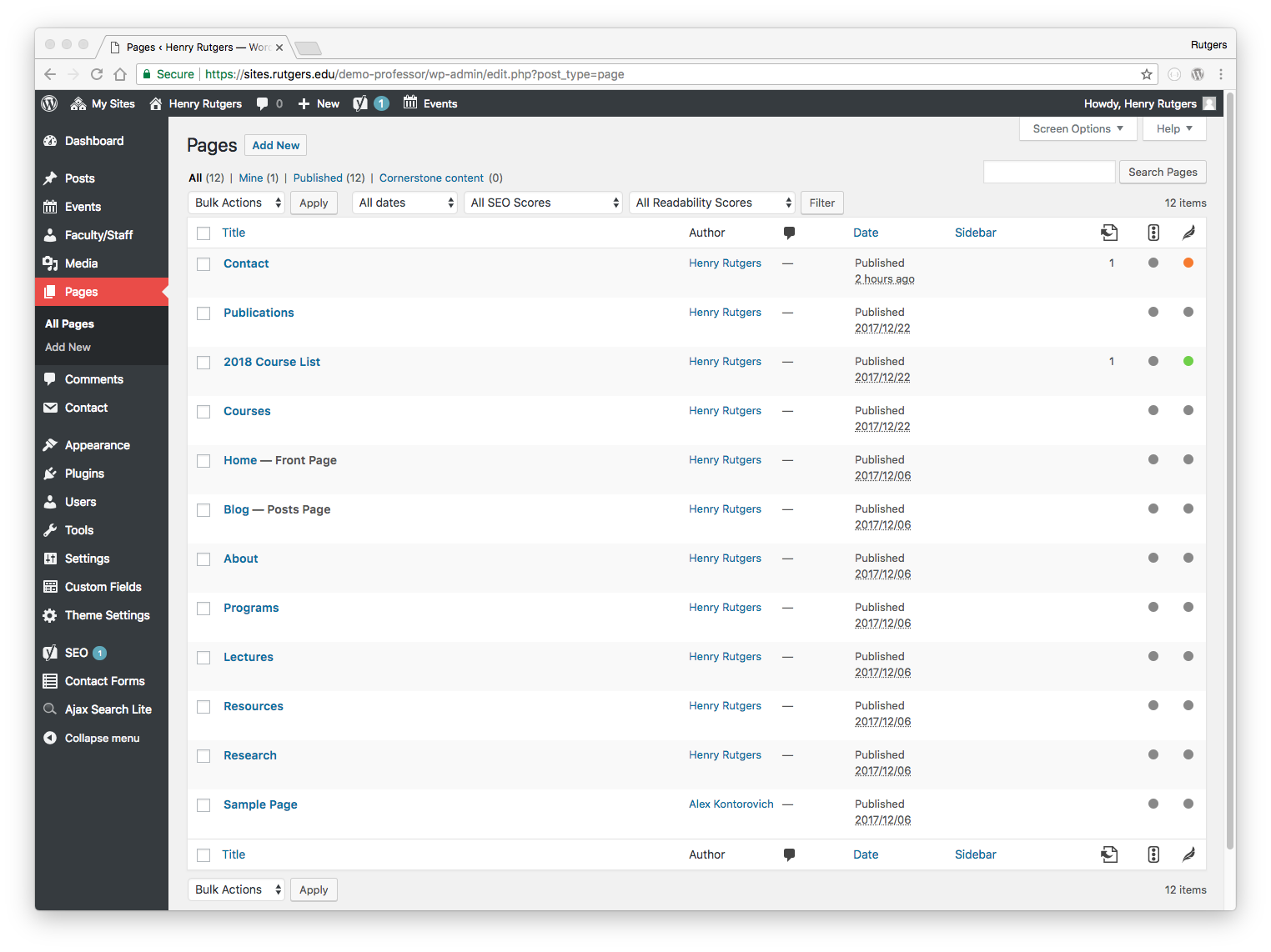Toggle the select-all checkbox in header row
Image resolution: width=1271 pixels, height=952 pixels.
coord(203,233)
